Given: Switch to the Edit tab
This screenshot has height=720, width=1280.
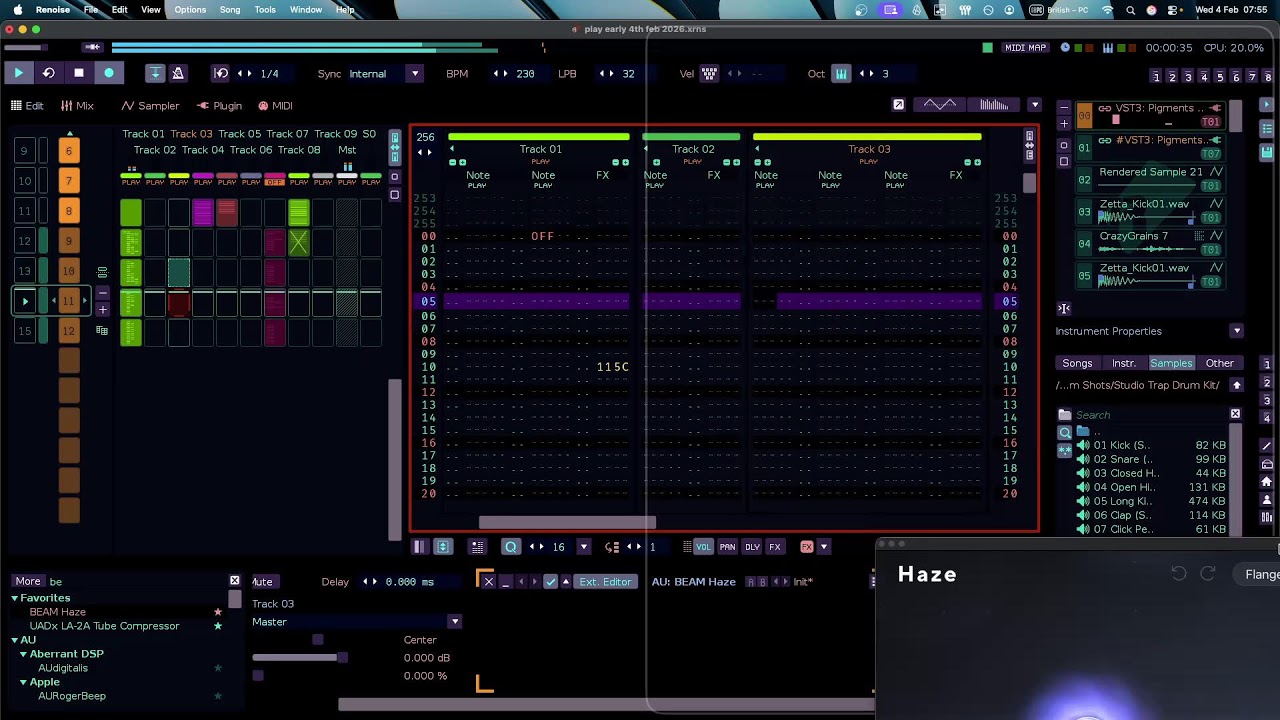Looking at the screenshot, I should point(27,106).
